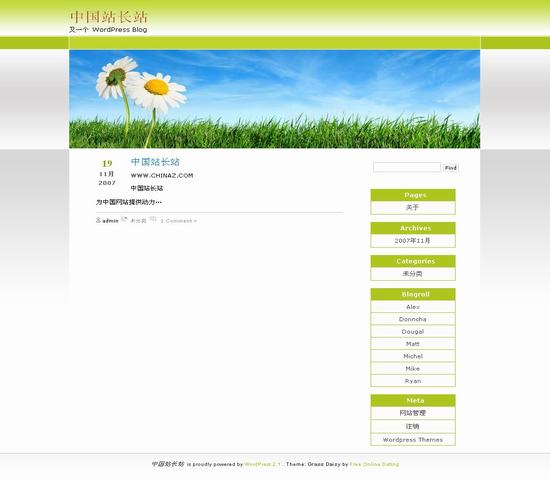Visit the Alex blogroll link
The height and width of the screenshot is (480, 550).
coord(413,307)
